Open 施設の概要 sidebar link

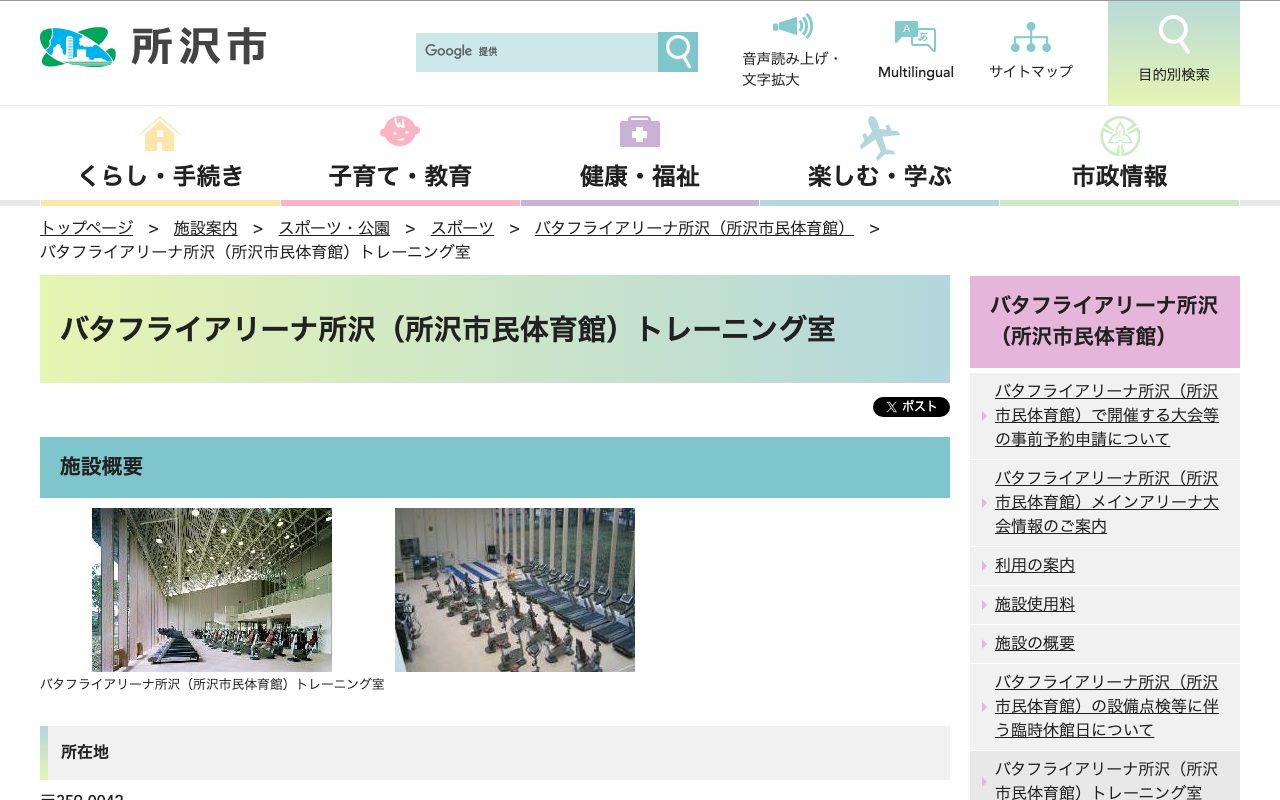1035,643
